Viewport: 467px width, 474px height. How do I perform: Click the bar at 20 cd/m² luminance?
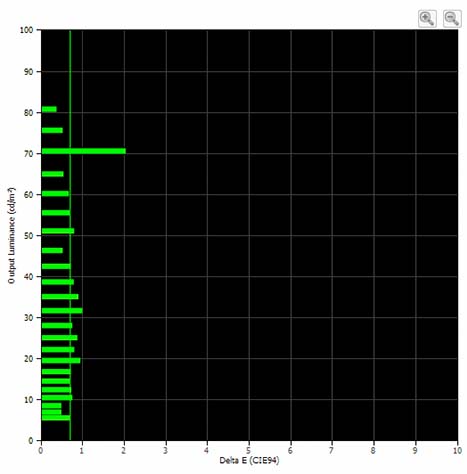point(61,361)
